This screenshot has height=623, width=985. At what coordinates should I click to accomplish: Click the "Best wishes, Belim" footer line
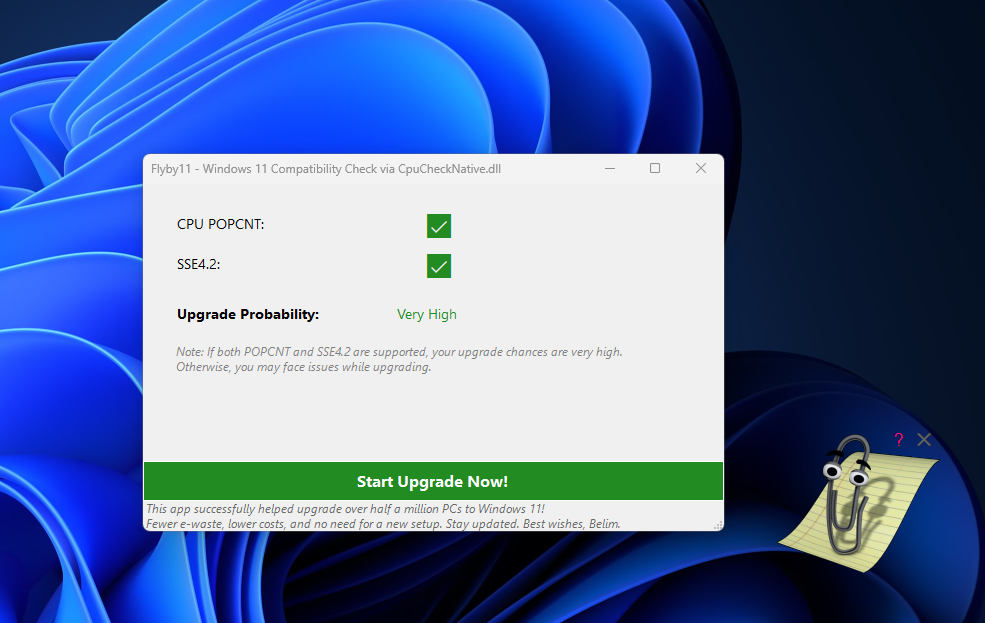coord(383,523)
